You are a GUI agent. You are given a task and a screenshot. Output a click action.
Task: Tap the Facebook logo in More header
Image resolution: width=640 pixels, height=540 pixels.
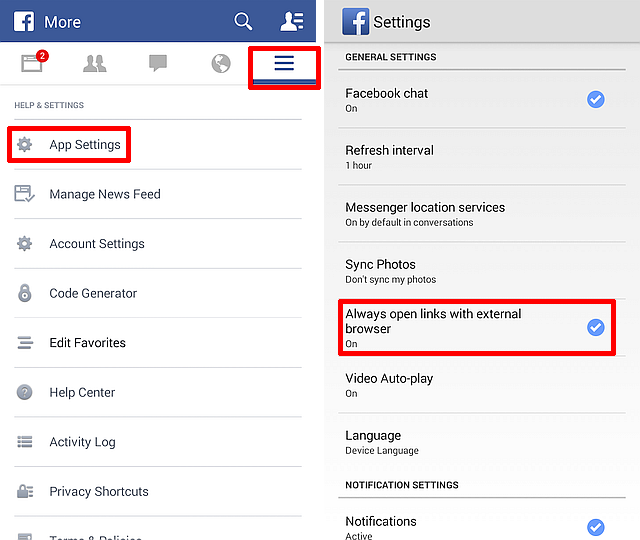pos(24,21)
